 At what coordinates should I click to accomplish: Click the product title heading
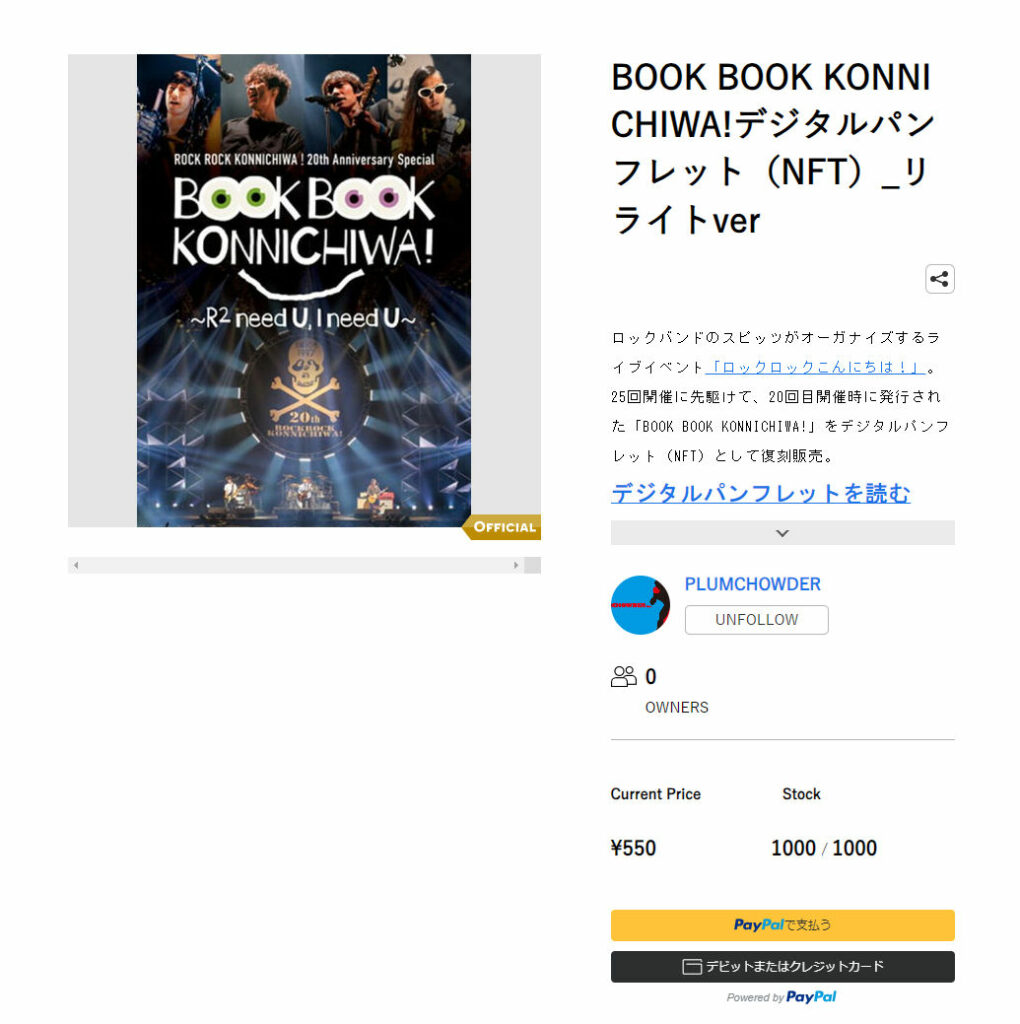[x=774, y=148]
